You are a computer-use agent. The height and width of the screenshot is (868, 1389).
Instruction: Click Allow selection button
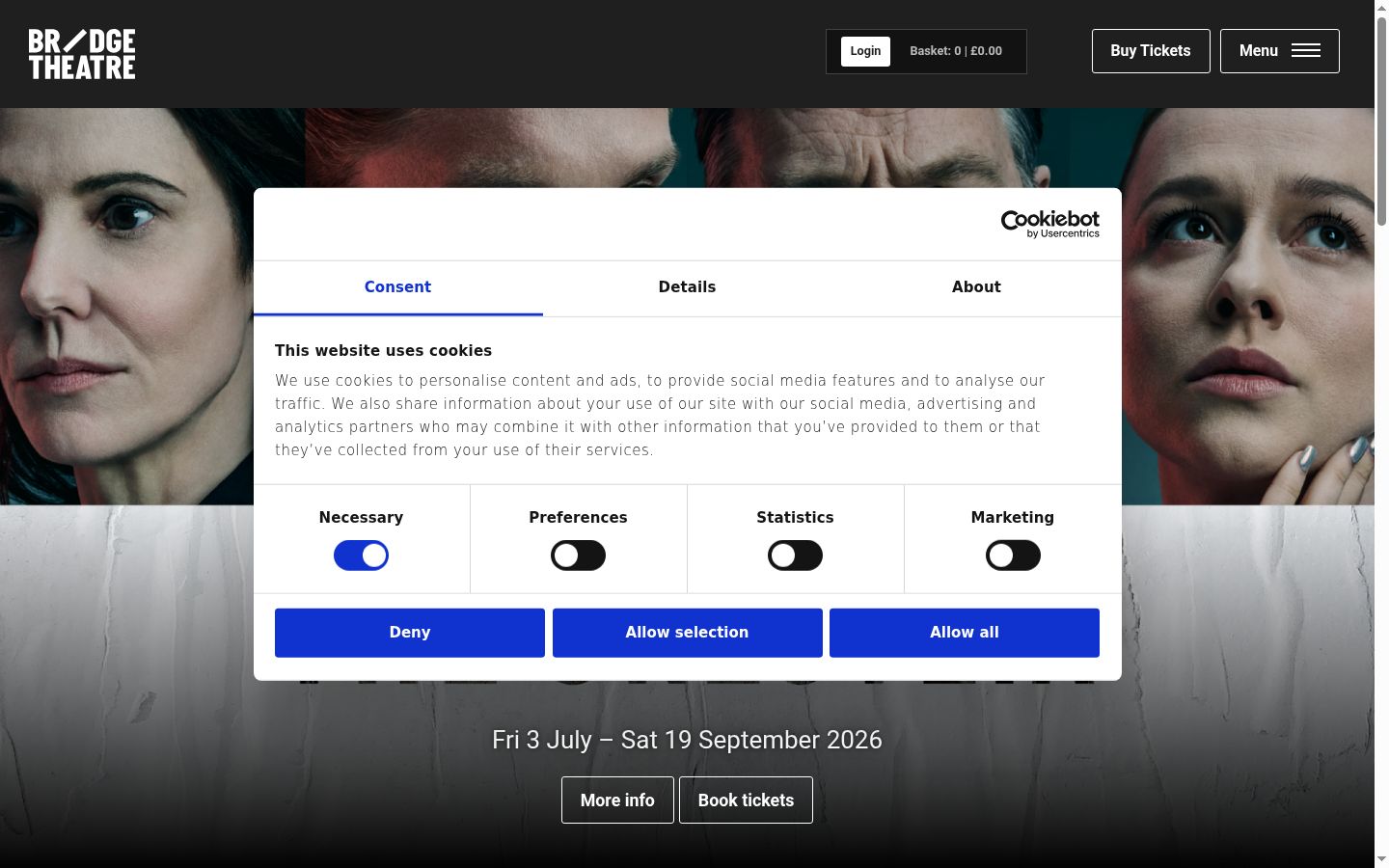[x=687, y=633]
